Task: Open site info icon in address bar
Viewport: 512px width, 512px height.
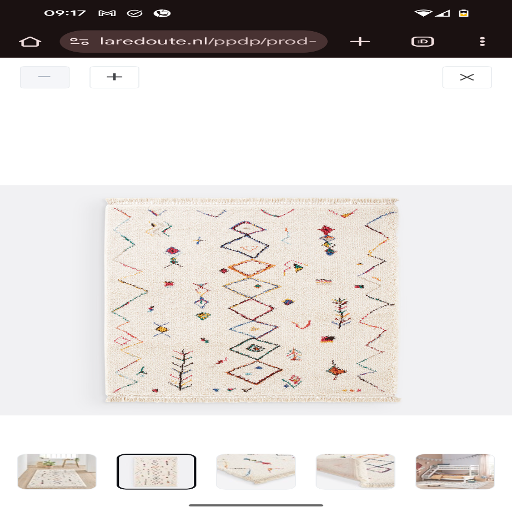Action: click(79, 42)
